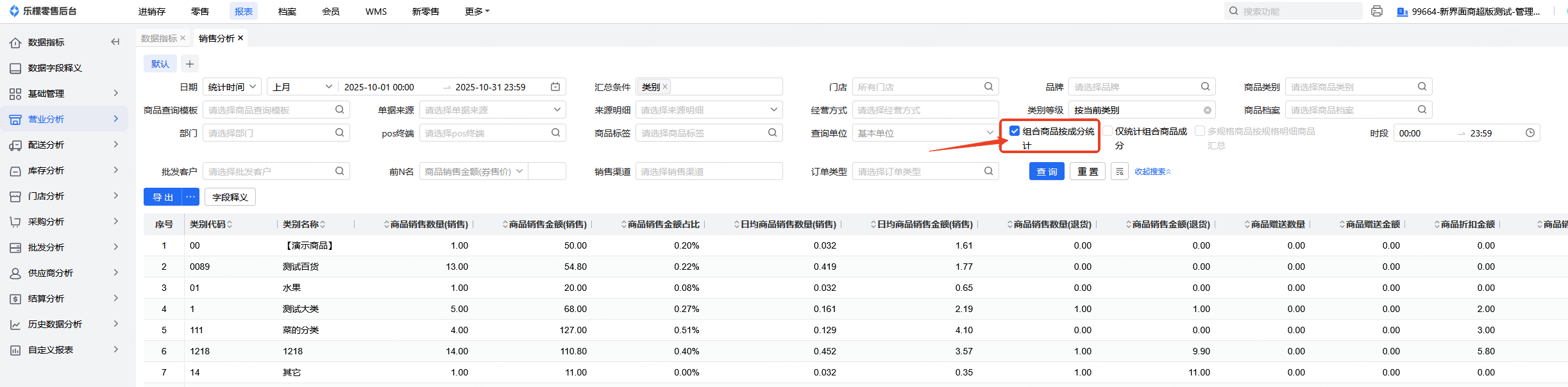Click 测试百货 category name cell
Viewport: 1568px width, 387px height.
point(301,267)
